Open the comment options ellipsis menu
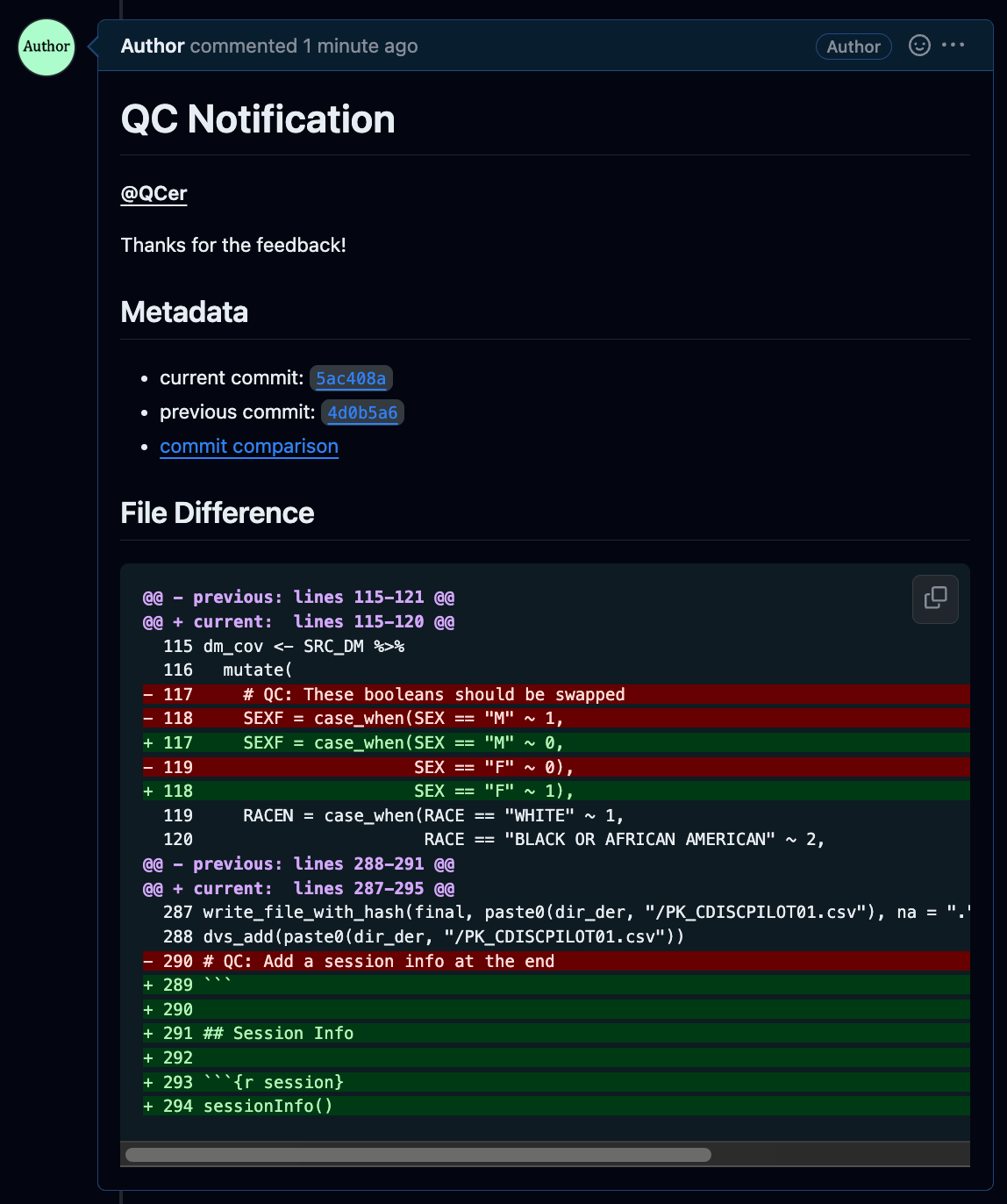Viewport: 1007px width, 1204px height. 953,45
